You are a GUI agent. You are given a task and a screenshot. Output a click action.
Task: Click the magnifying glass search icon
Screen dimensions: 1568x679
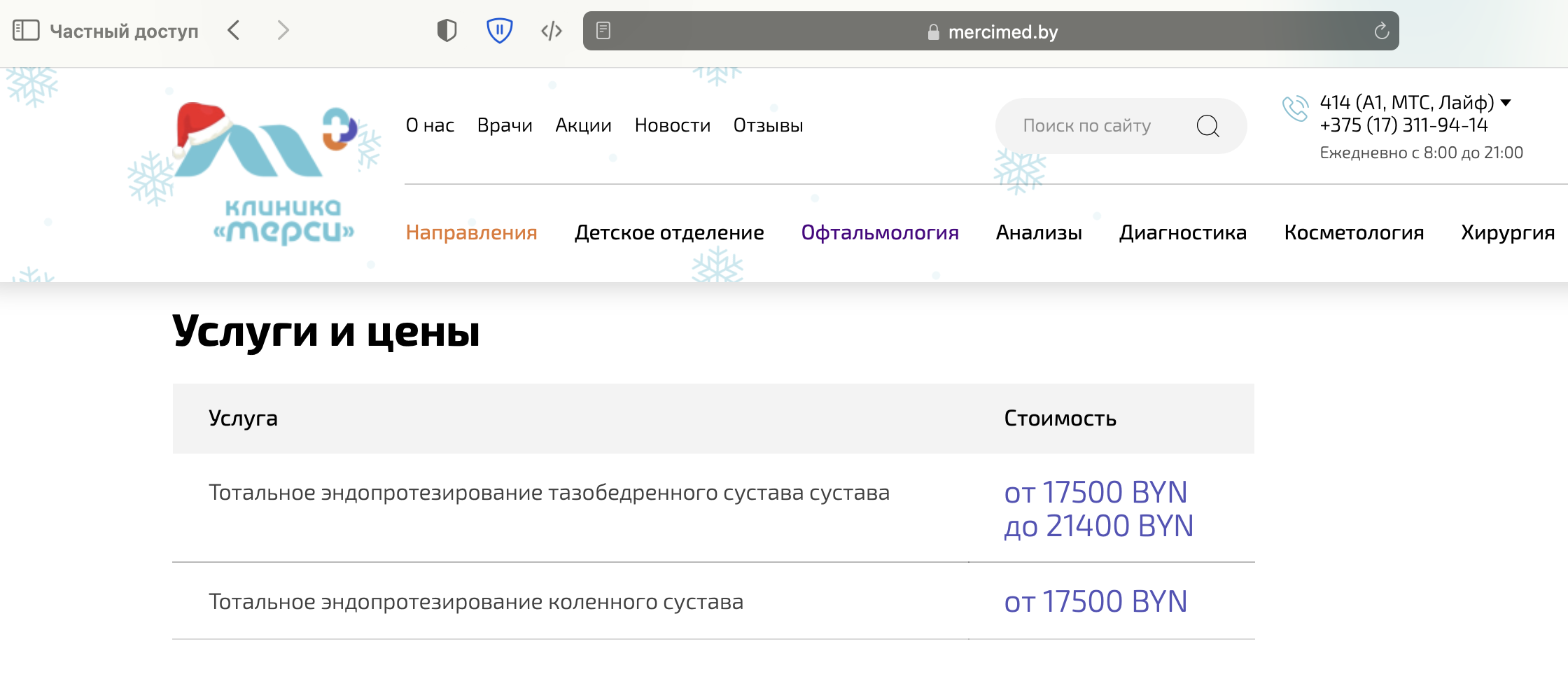1207,126
